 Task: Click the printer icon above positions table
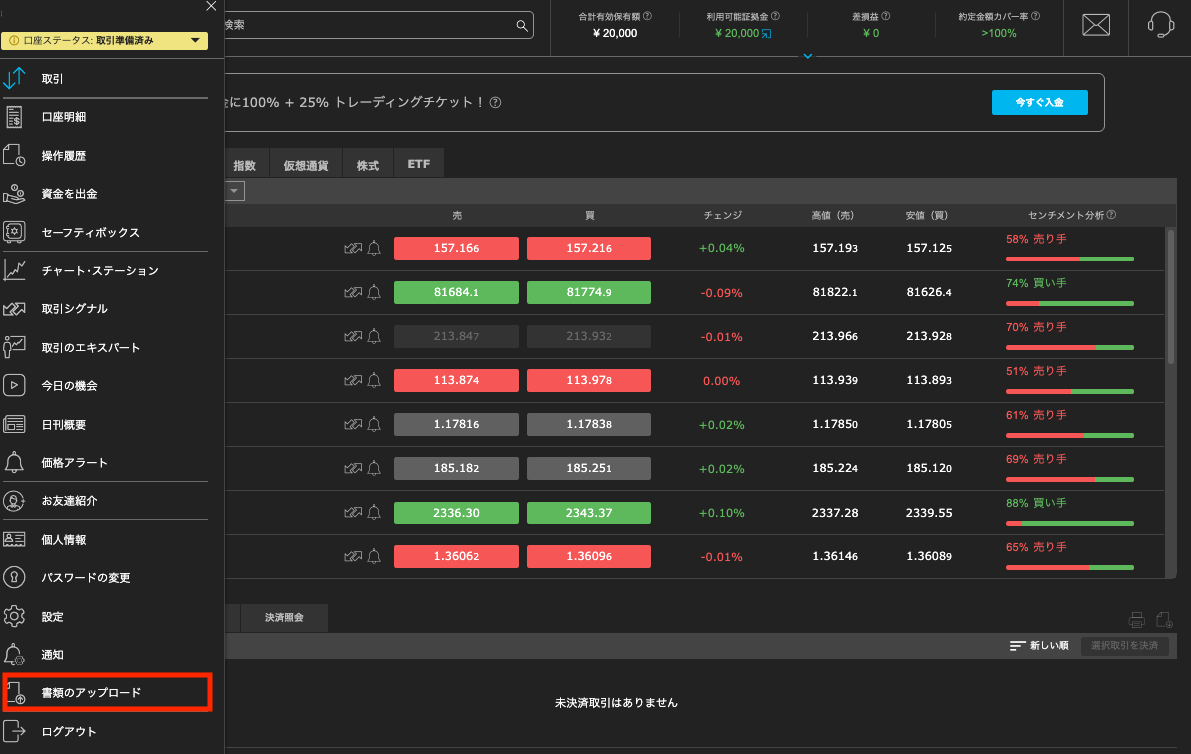pyautogui.click(x=1136, y=620)
